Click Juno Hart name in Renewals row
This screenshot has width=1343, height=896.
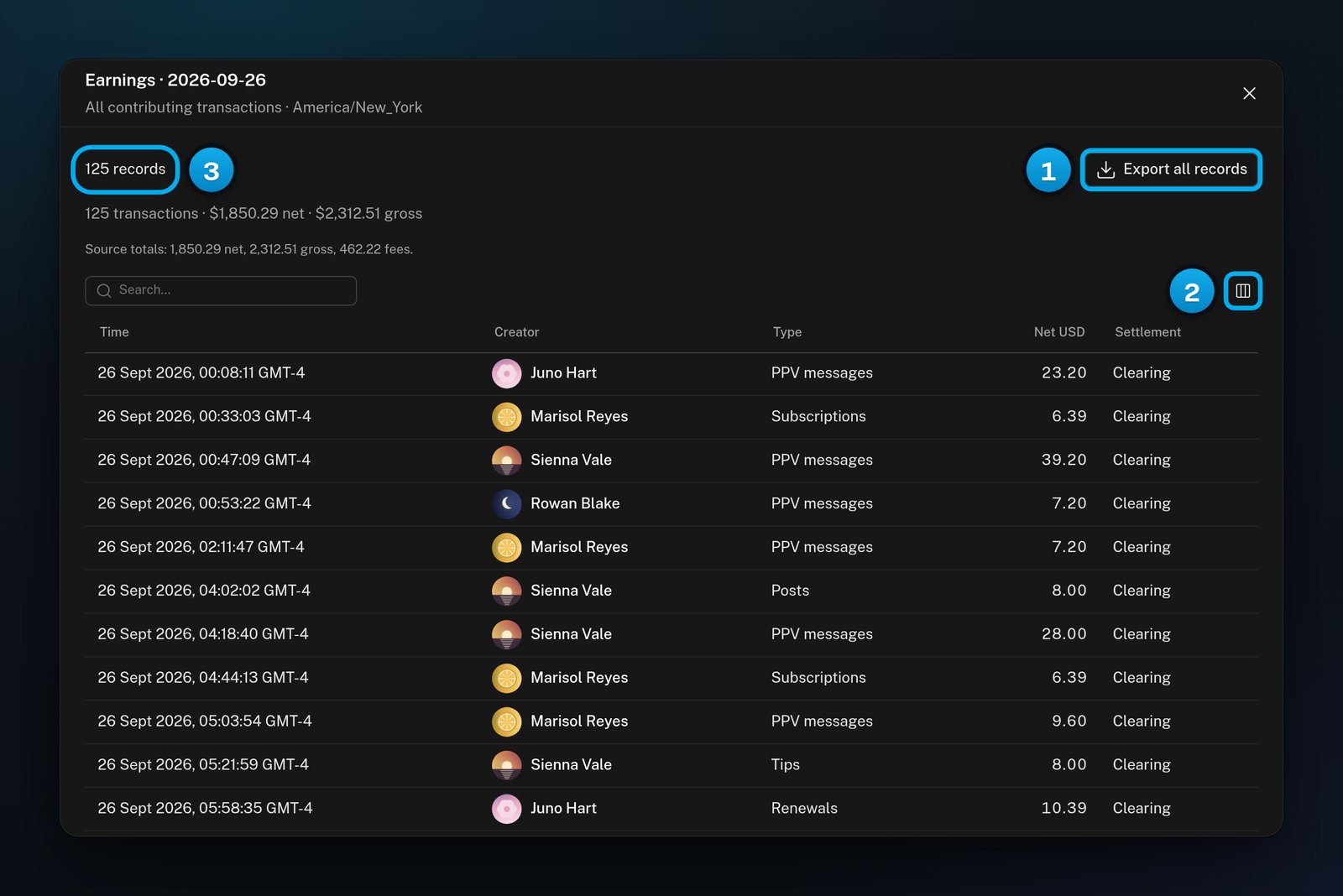pos(563,809)
